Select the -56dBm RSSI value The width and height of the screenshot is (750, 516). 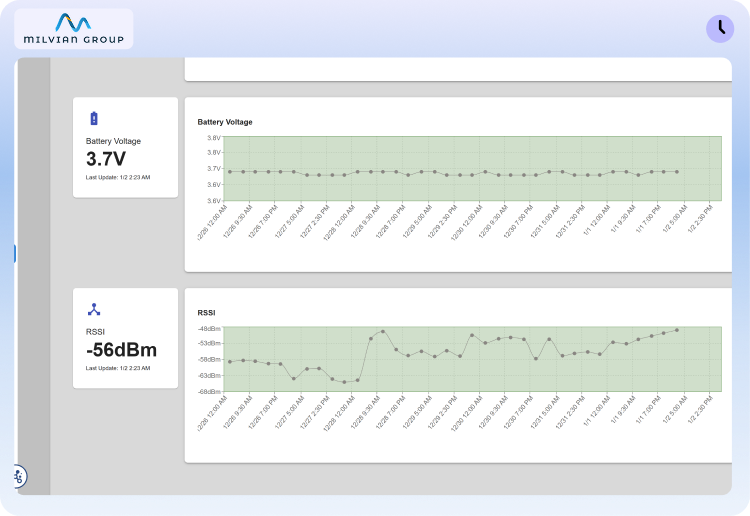[x=121, y=350]
